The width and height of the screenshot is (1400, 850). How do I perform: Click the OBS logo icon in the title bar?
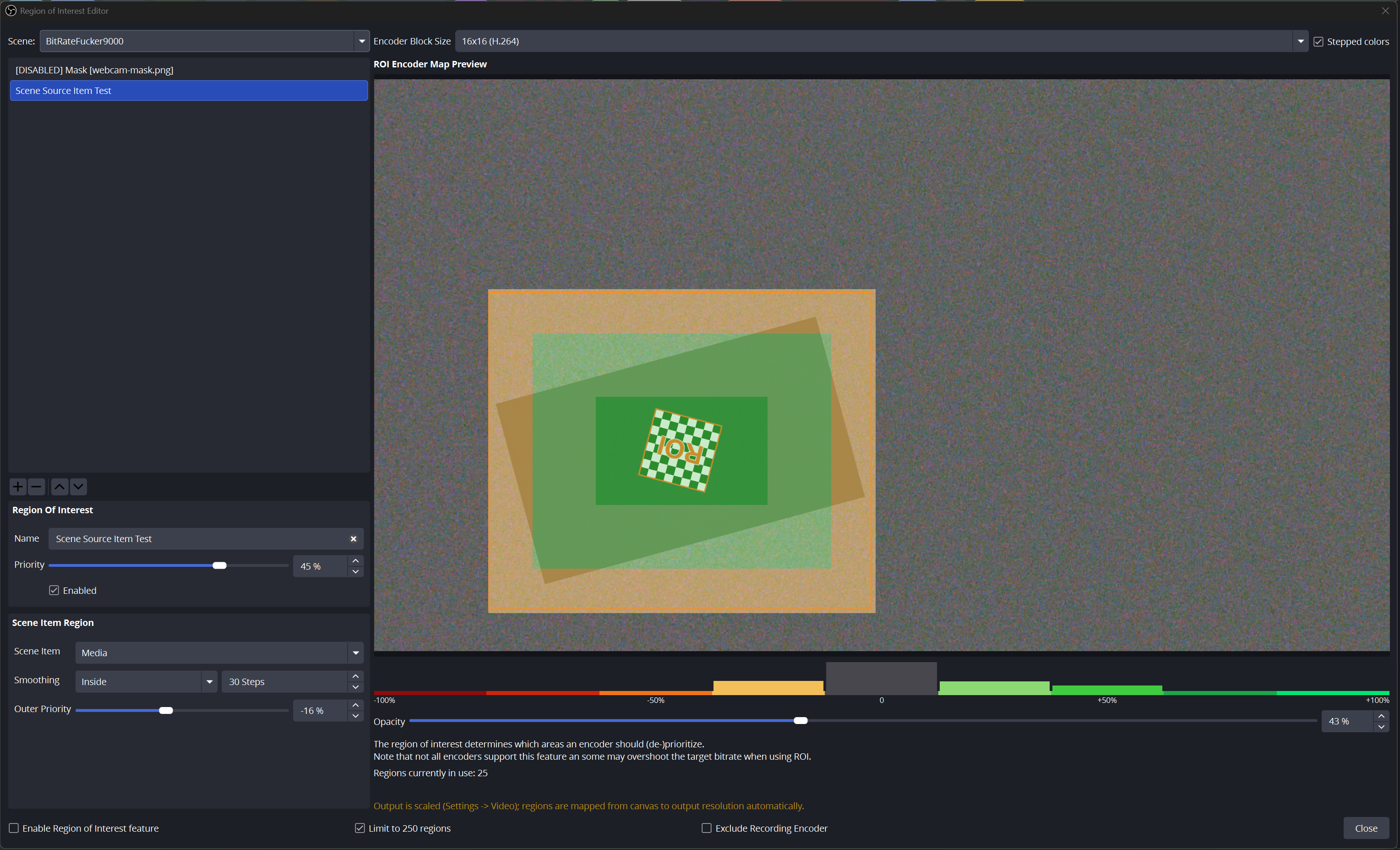(x=10, y=11)
